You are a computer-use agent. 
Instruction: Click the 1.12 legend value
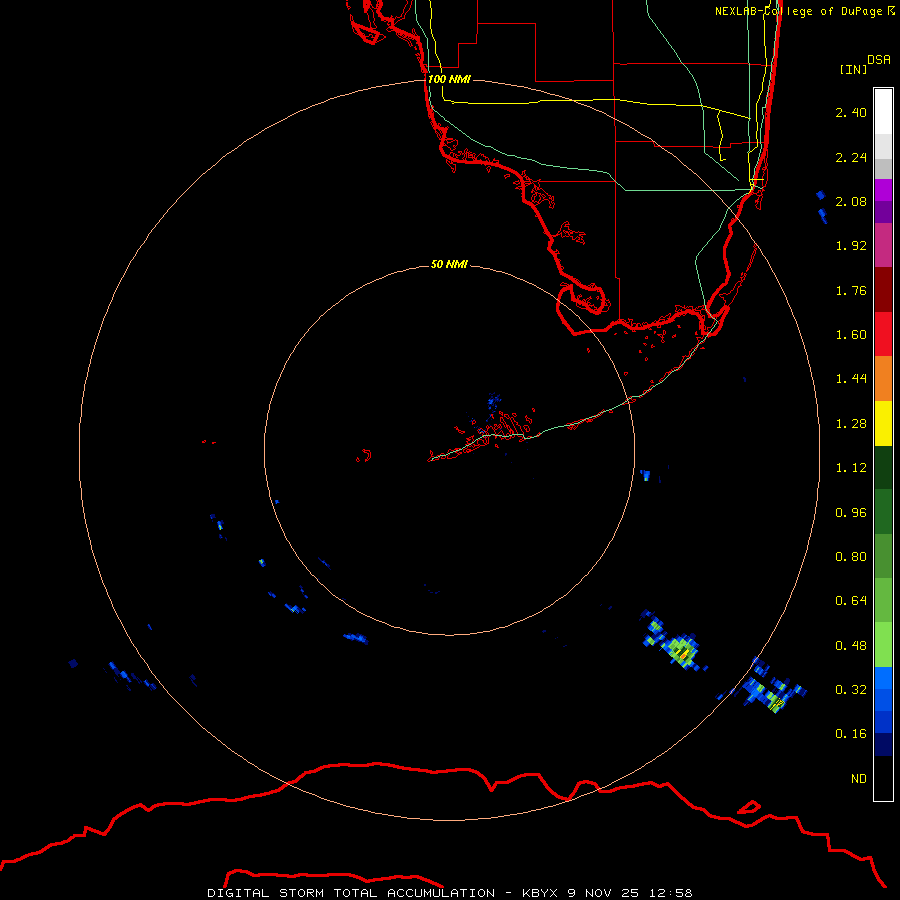pos(851,468)
